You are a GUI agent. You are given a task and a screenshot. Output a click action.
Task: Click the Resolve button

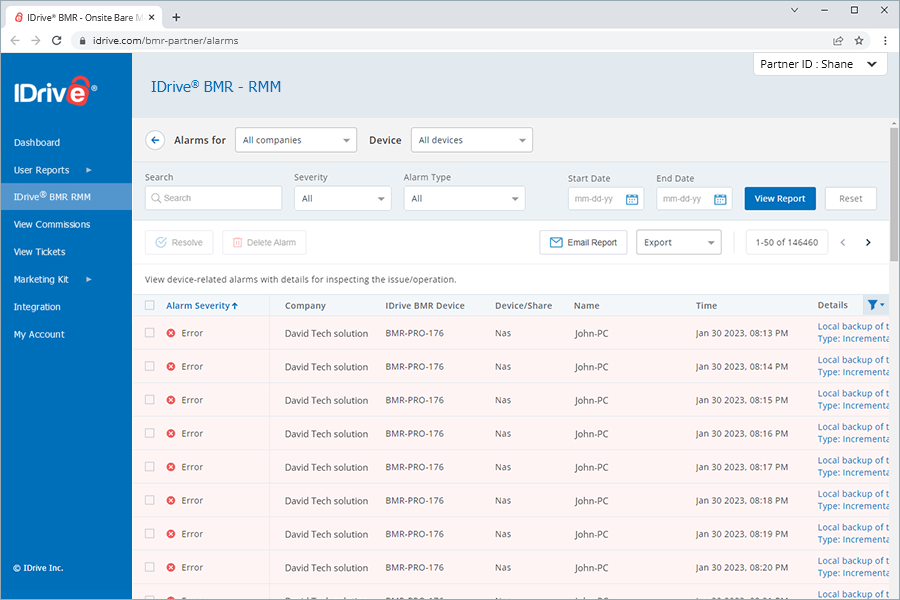pyautogui.click(x=179, y=242)
